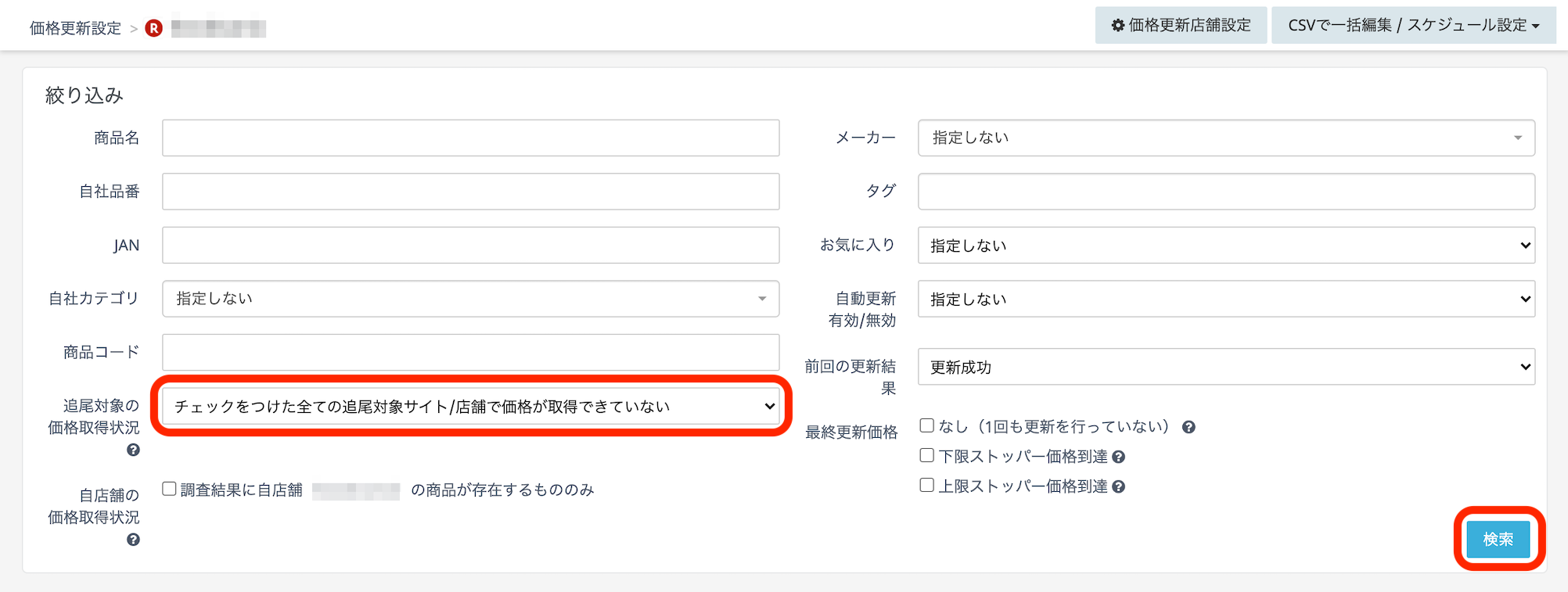
Task: Click help icon beside 上限ストッパー価格到達
Action: pos(1118,486)
